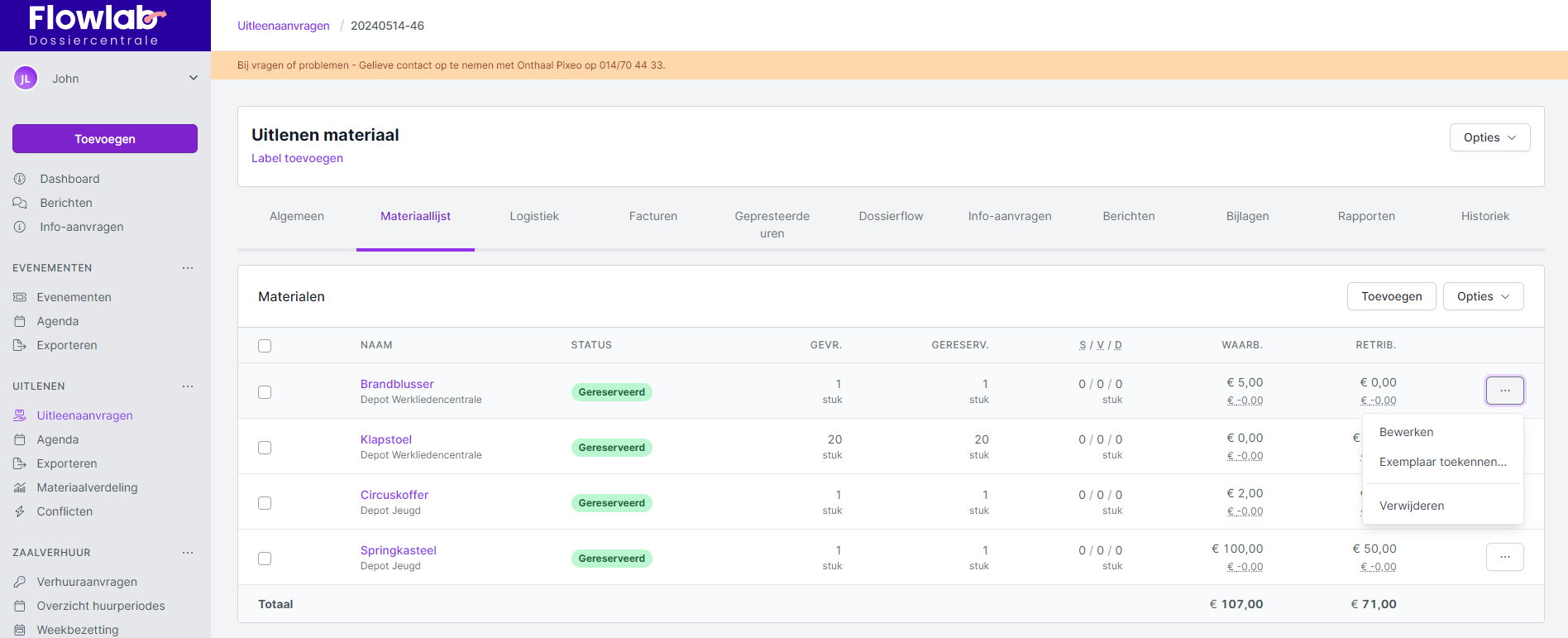
Task: Choose Verwijderen from the context menu
Action: [1411, 506]
